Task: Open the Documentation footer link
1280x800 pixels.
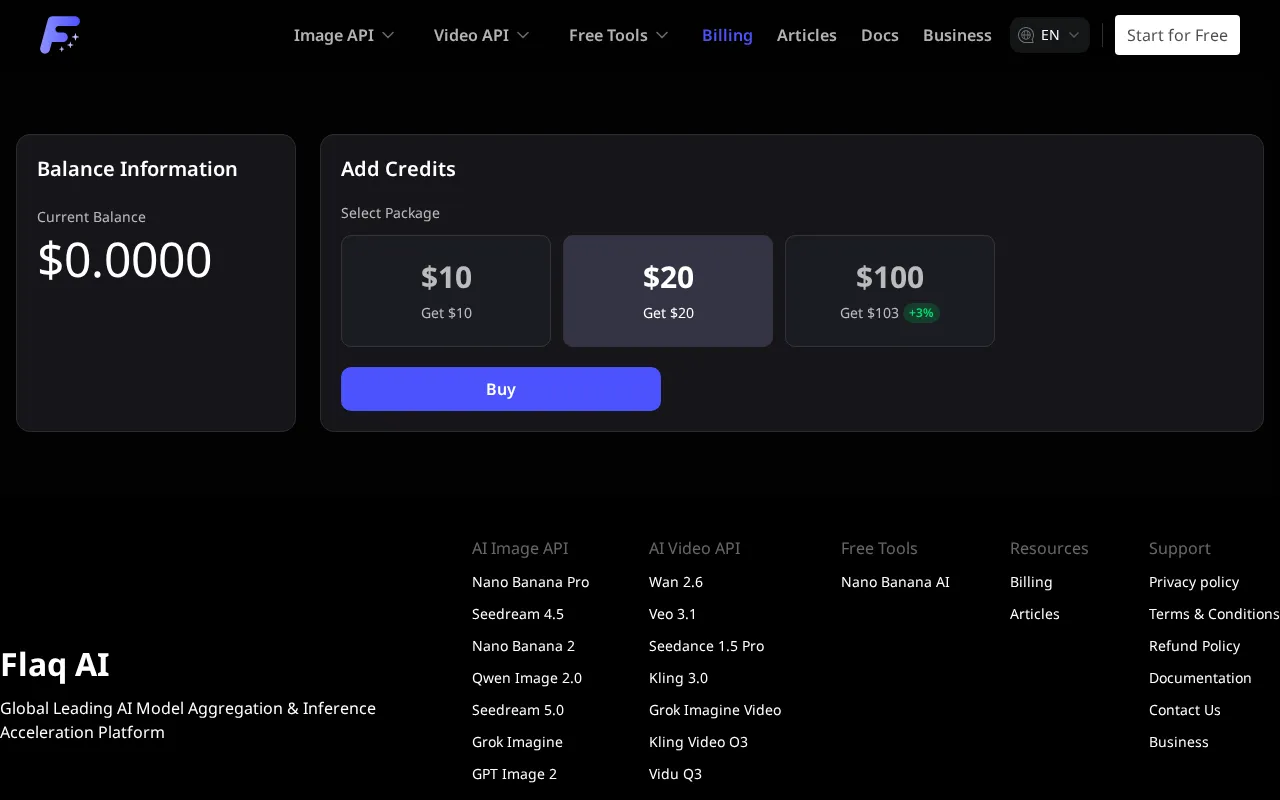Action: pos(1200,678)
